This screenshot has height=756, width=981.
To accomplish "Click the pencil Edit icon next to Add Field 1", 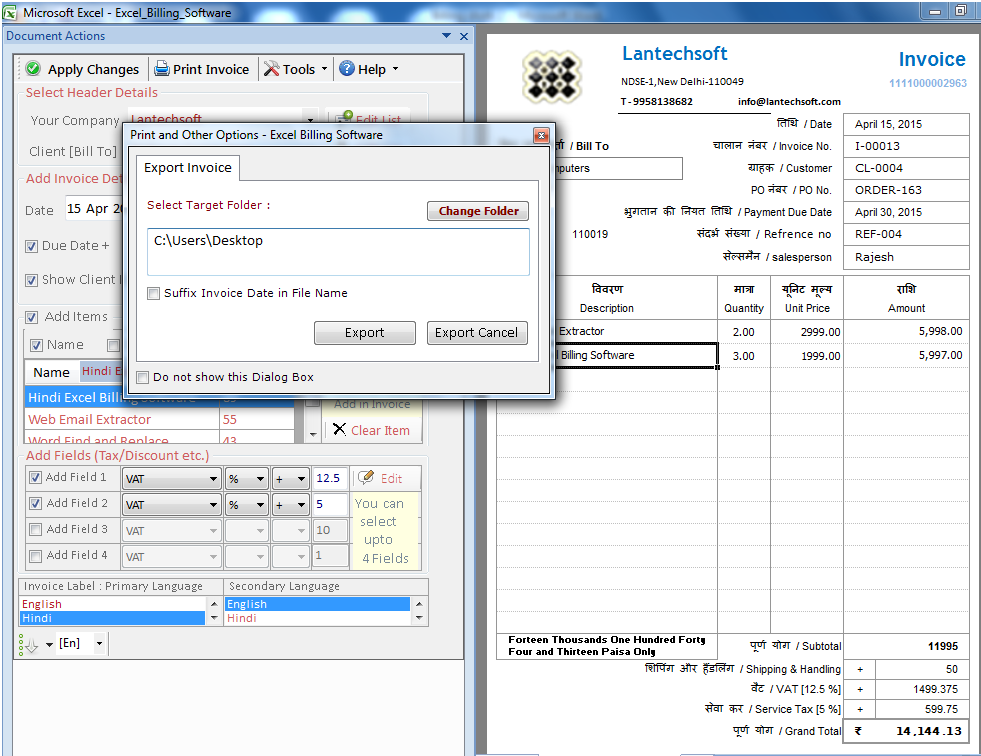I will pyautogui.click(x=365, y=478).
